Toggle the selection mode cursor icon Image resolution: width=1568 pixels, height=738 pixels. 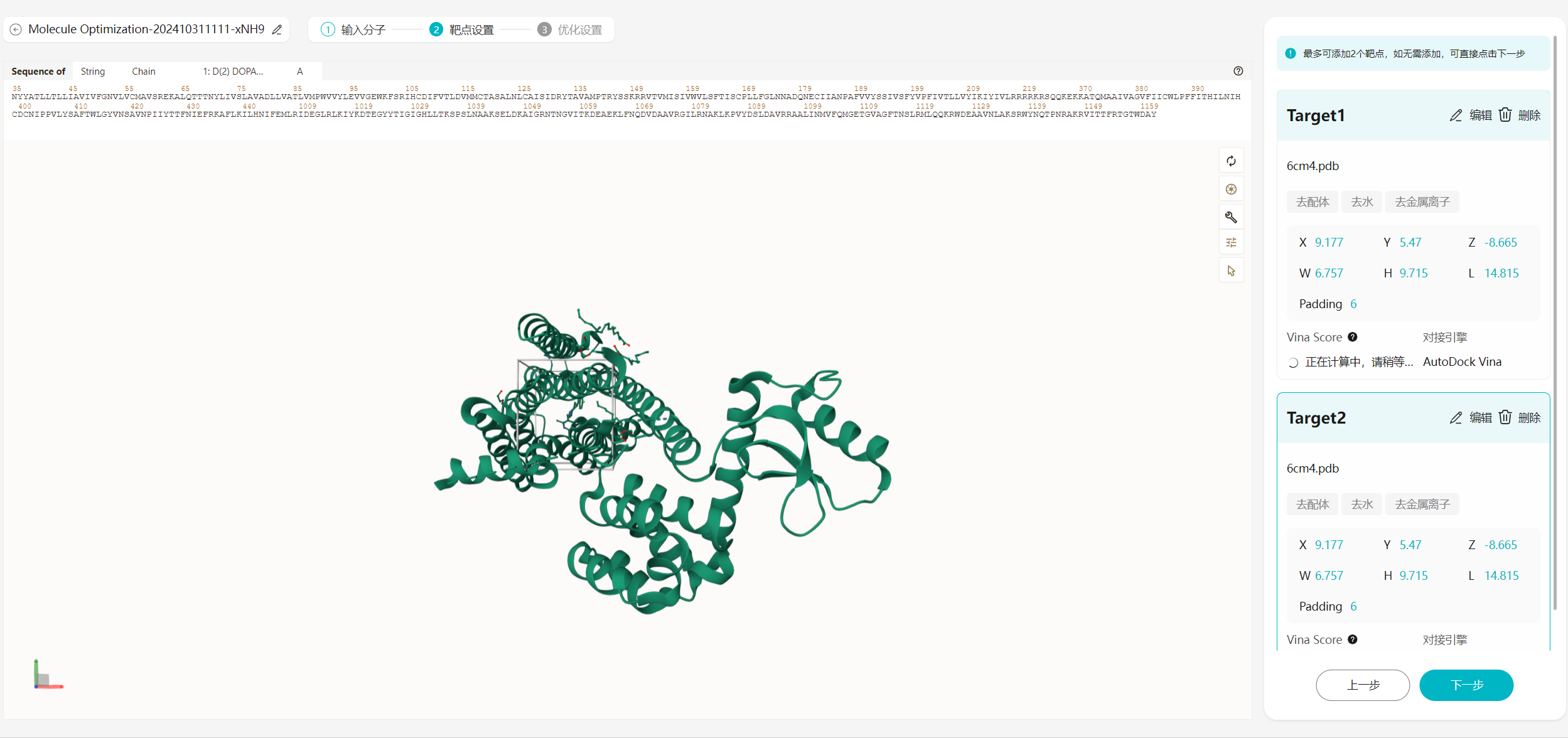[1231, 270]
